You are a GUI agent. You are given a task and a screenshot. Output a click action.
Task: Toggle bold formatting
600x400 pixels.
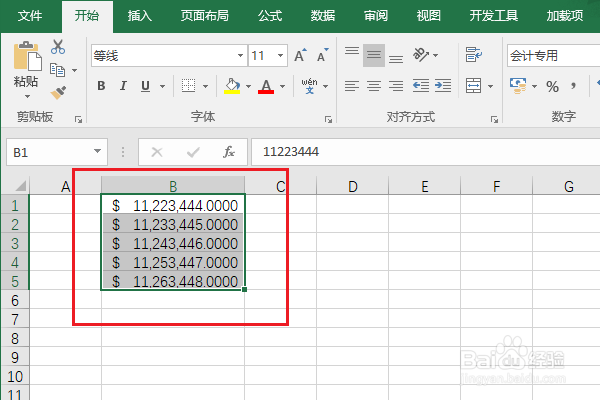101,86
